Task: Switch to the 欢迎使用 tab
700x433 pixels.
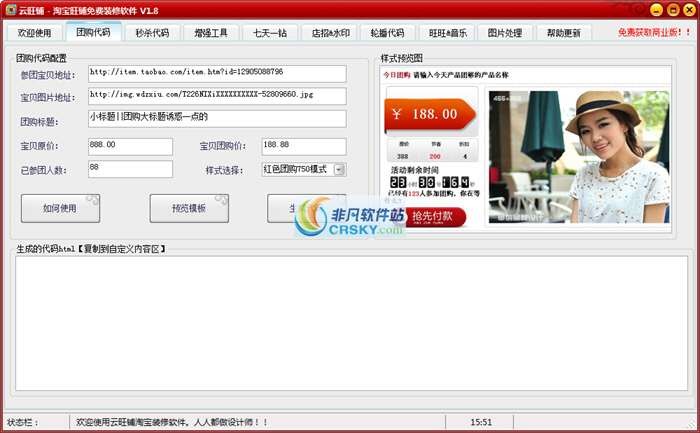Action: 34,33
